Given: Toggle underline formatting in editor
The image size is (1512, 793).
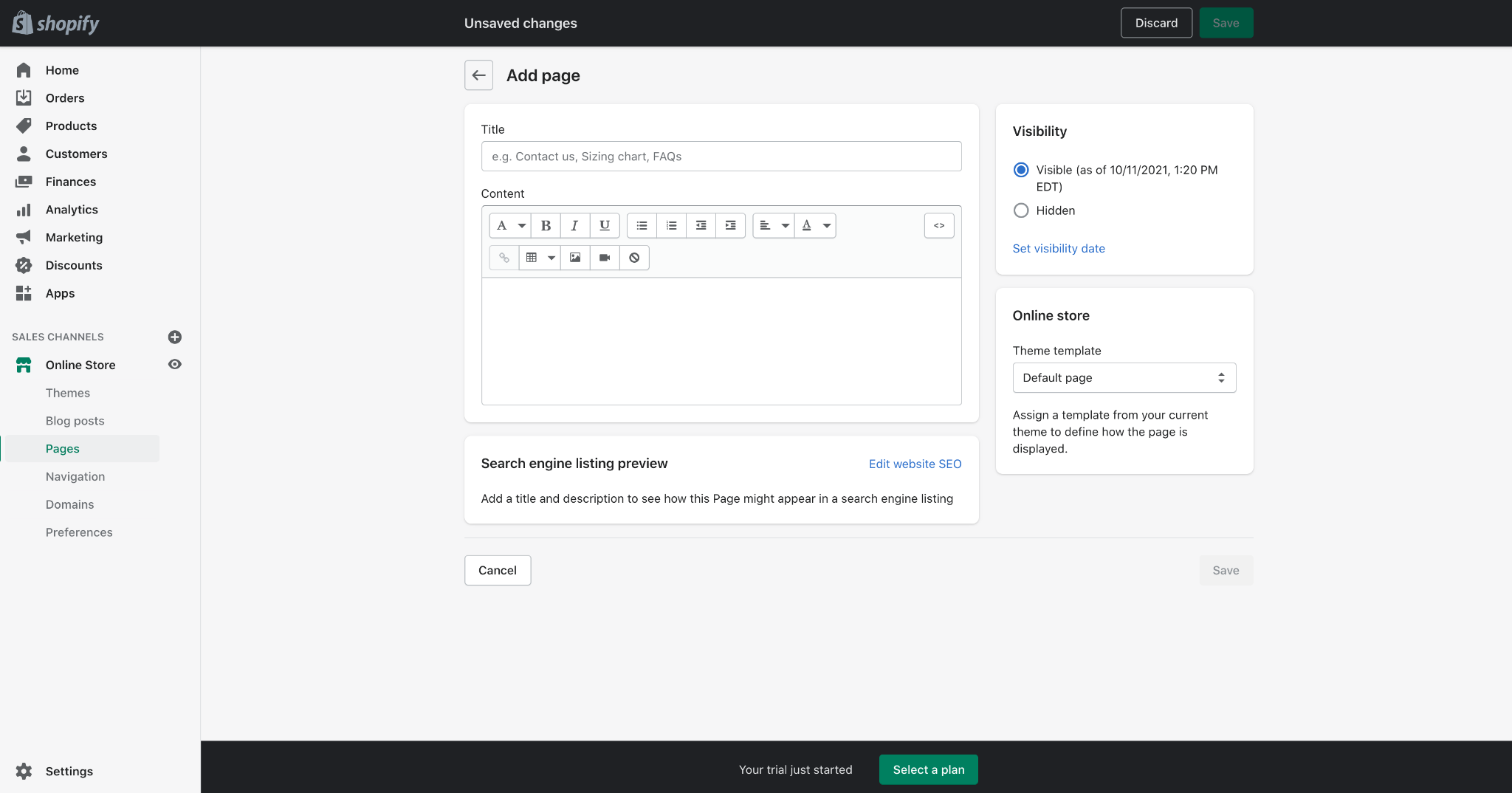Looking at the screenshot, I should pyautogui.click(x=605, y=226).
